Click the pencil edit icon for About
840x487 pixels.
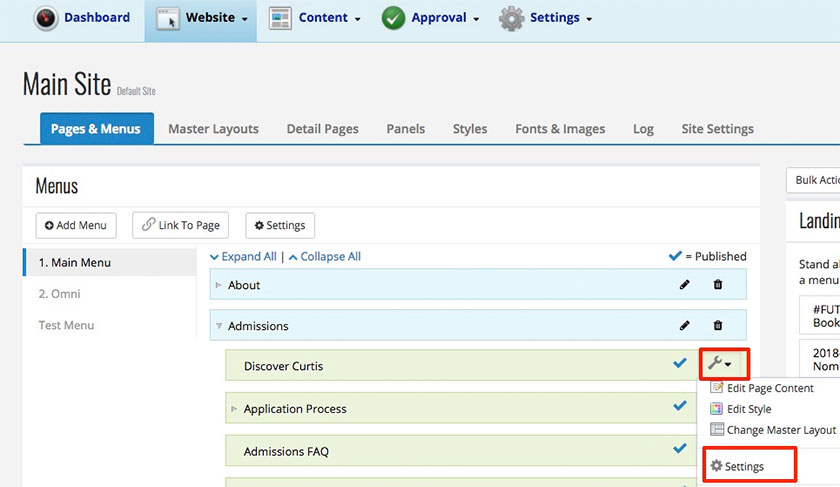point(685,285)
